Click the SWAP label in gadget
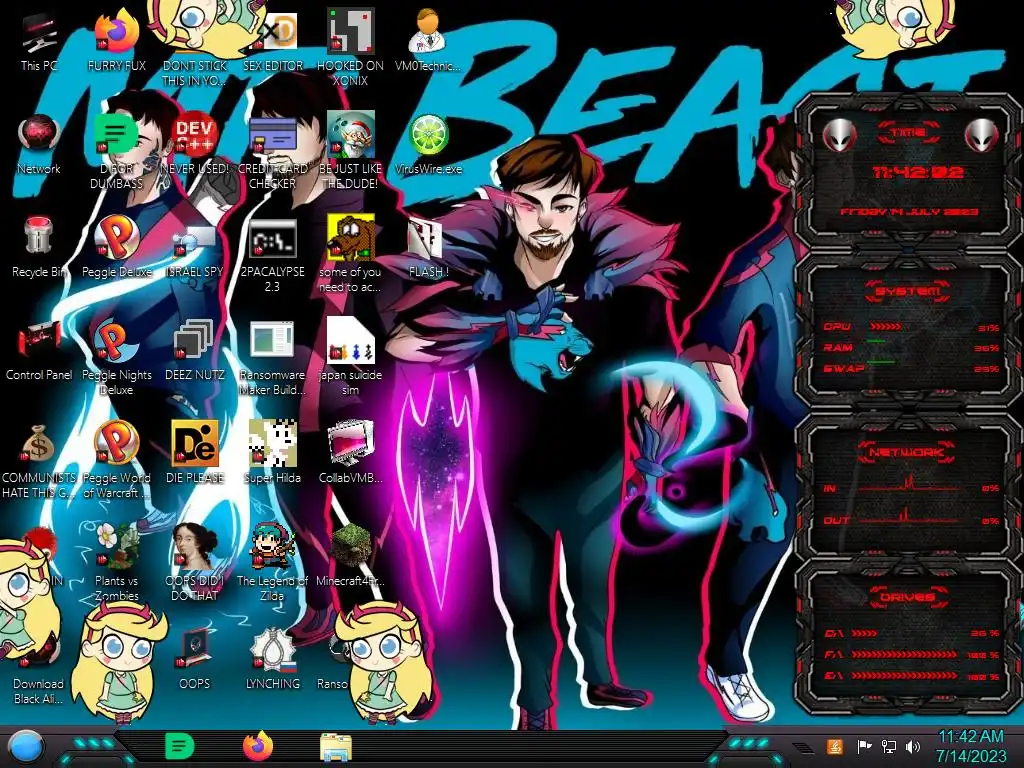The width and height of the screenshot is (1024, 768). pos(844,368)
